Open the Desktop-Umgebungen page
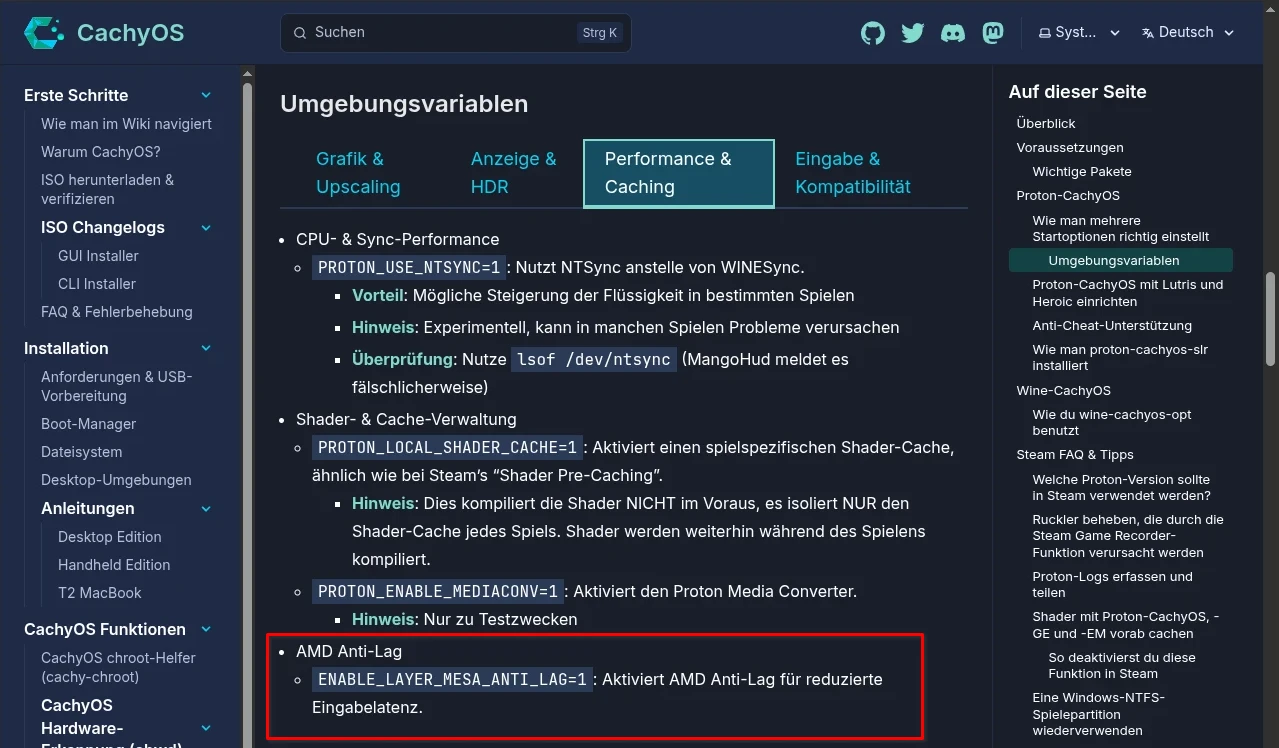The image size is (1279, 748). 116,480
